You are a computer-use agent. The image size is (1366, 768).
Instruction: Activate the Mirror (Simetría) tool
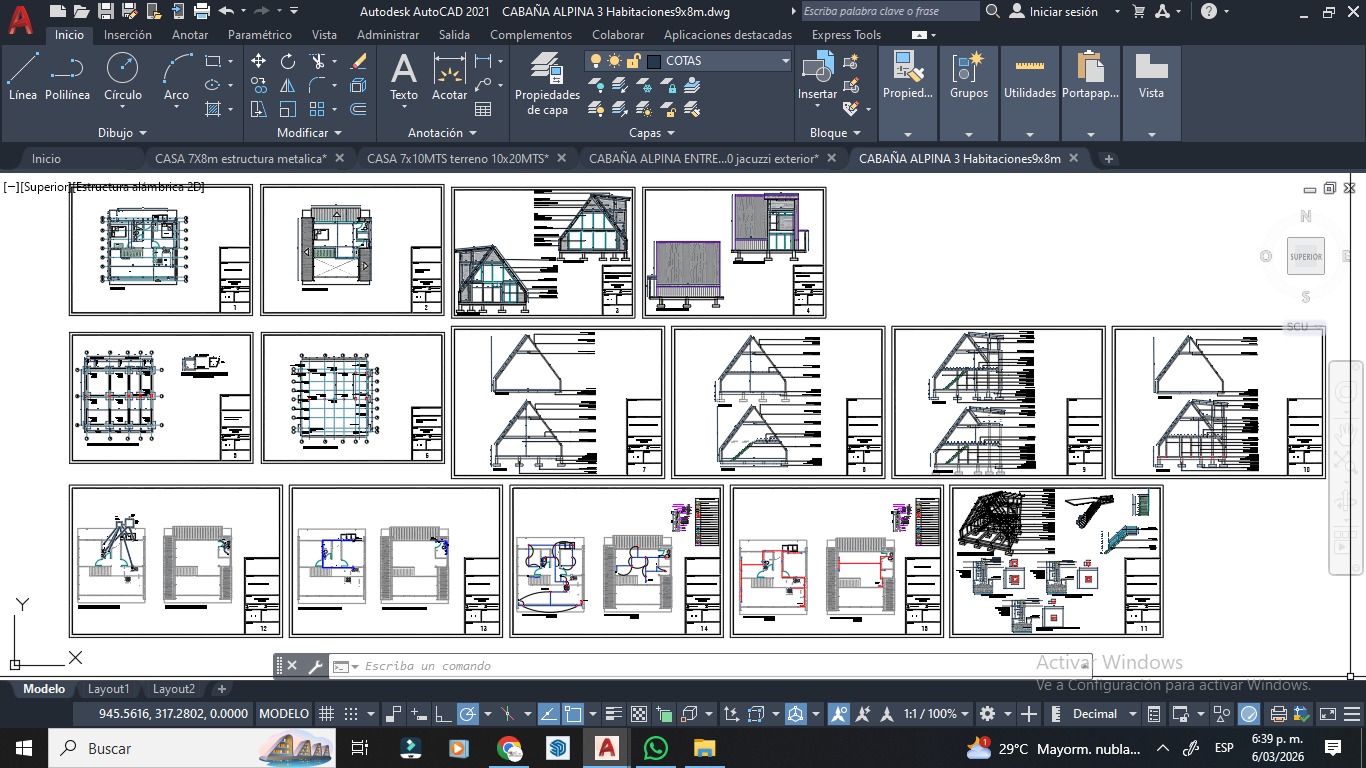(288, 85)
